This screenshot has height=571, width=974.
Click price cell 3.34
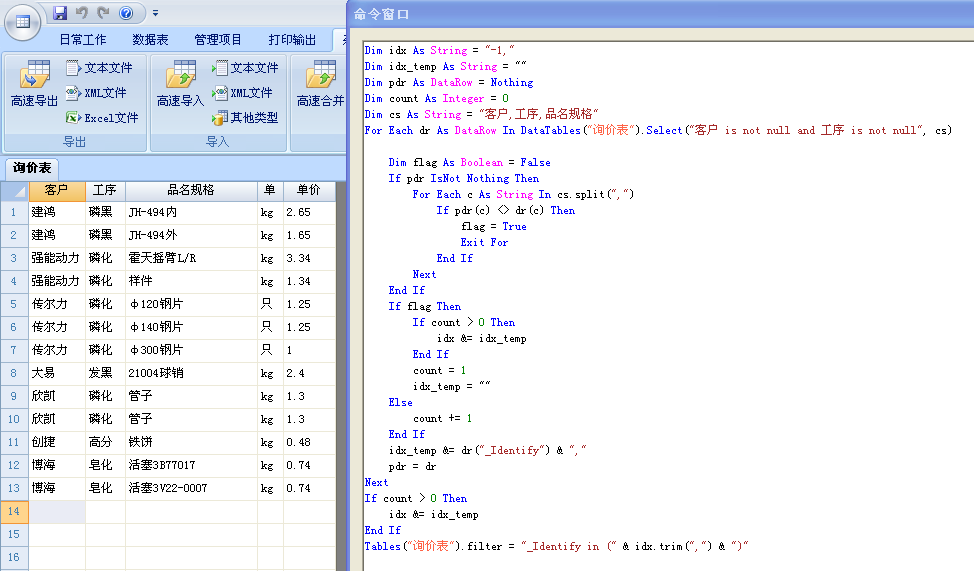[309, 258]
